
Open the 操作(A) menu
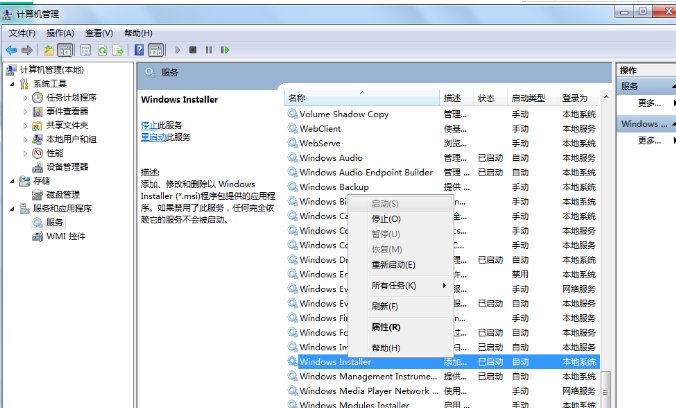pyautogui.click(x=60, y=33)
